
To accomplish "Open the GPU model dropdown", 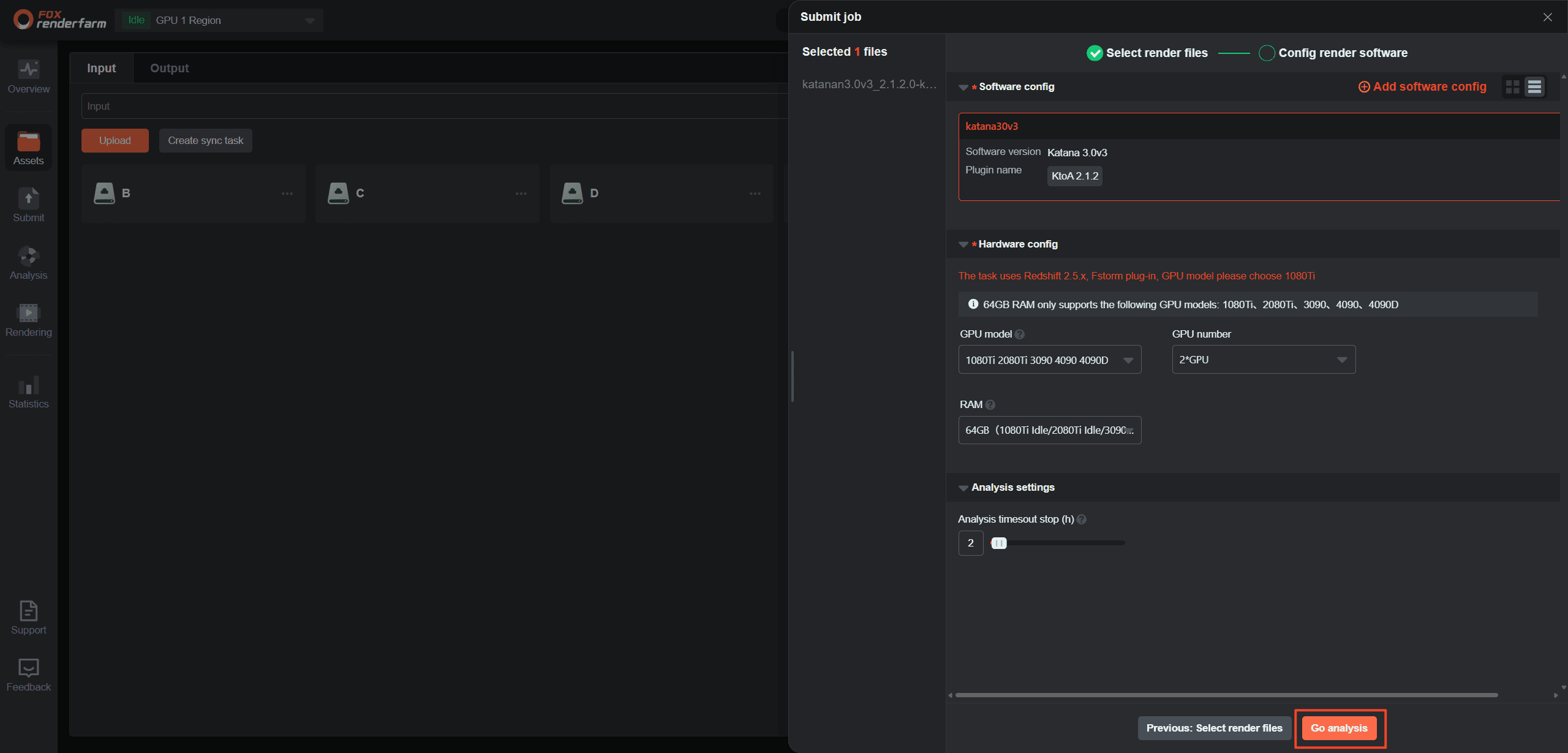I will click(x=1049, y=360).
